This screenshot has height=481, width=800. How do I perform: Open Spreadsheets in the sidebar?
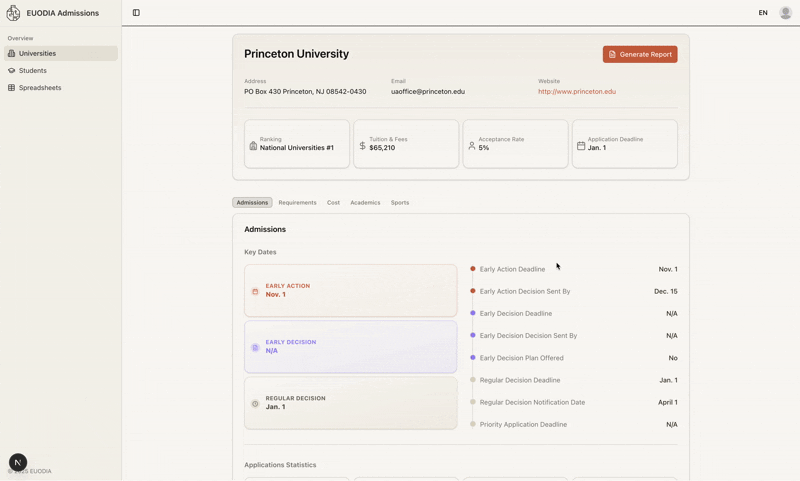coord(61,88)
